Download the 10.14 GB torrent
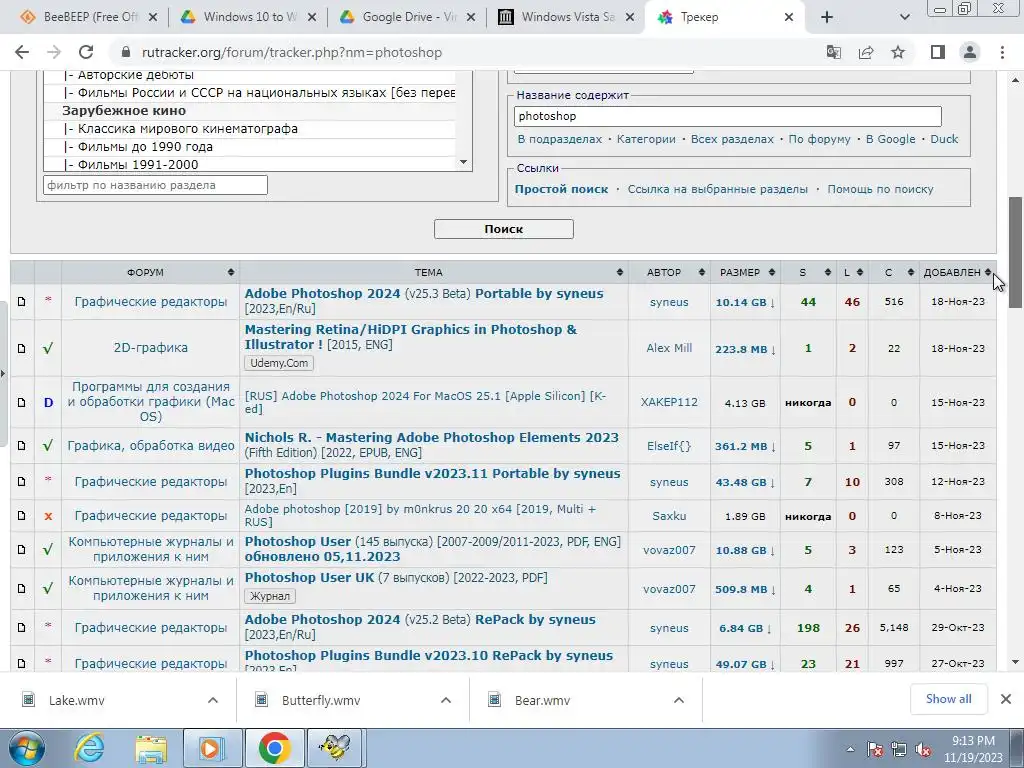Screen dimensions: 1024x768 click(744, 302)
